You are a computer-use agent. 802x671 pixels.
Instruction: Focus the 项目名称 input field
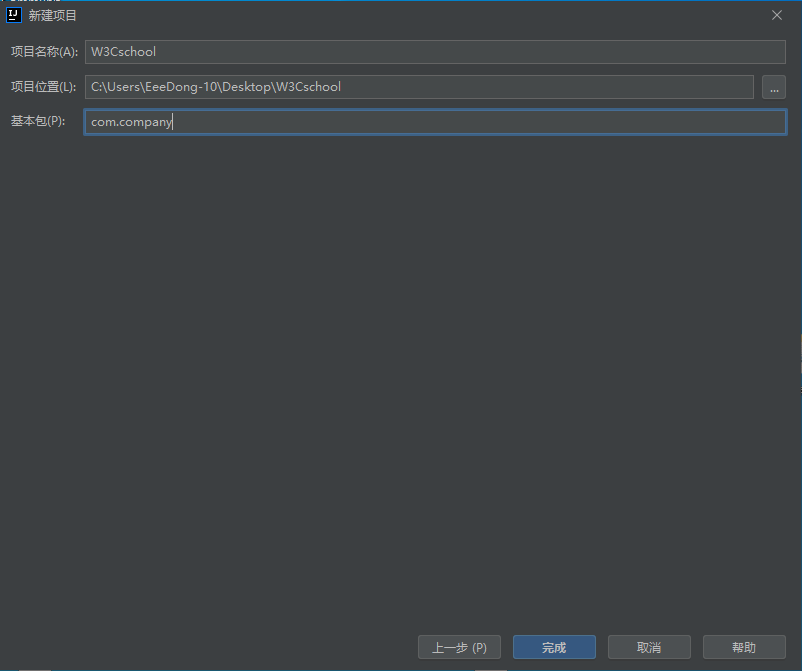[435, 52]
